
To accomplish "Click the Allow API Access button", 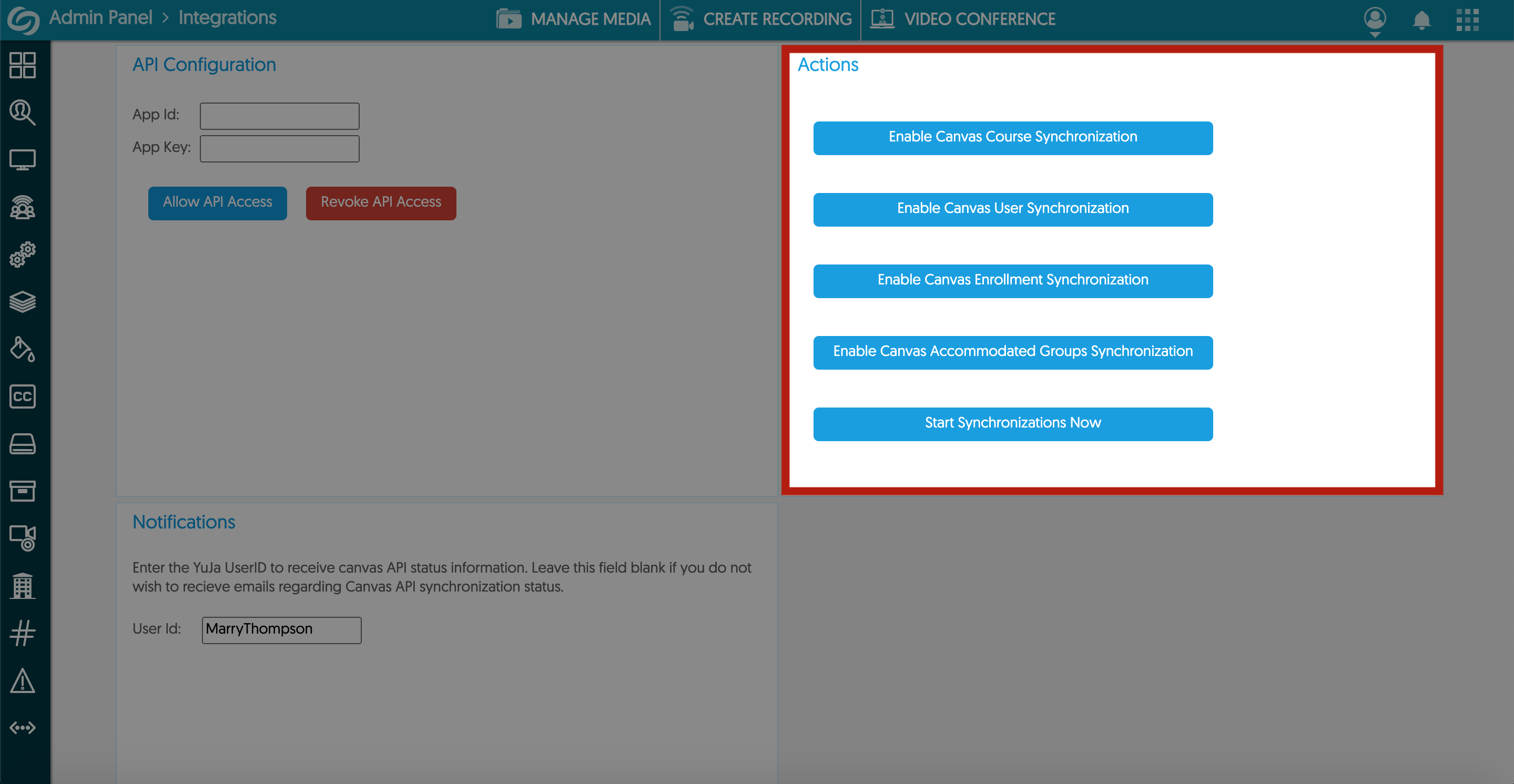I will click(217, 202).
